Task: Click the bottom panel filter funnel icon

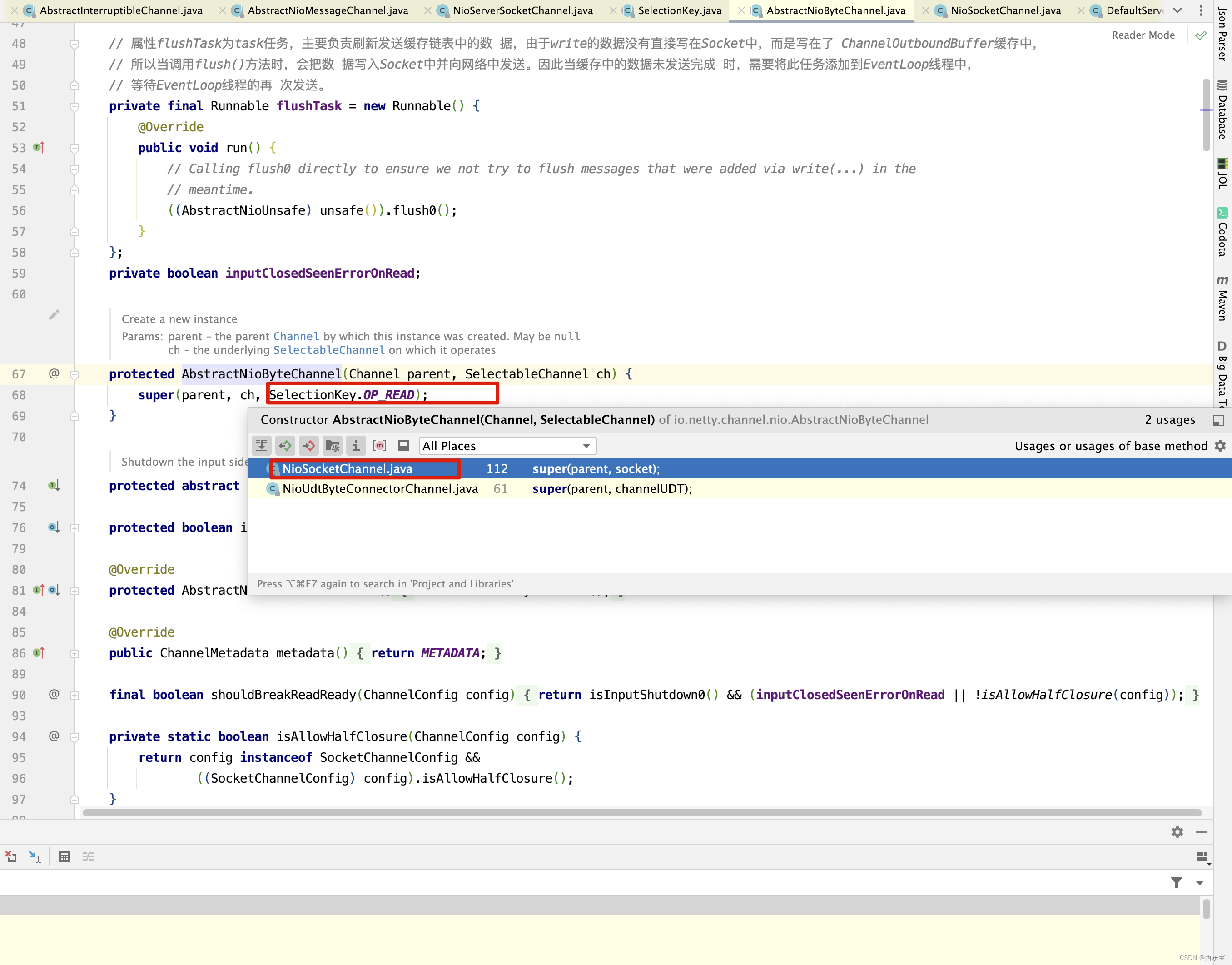Action: pos(1177,882)
